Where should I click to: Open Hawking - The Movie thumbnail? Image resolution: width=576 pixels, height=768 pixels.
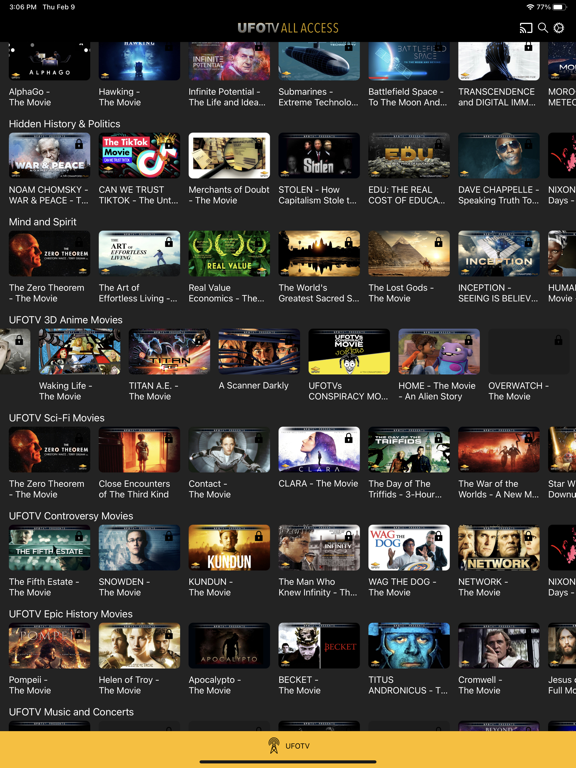pos(139,61)
